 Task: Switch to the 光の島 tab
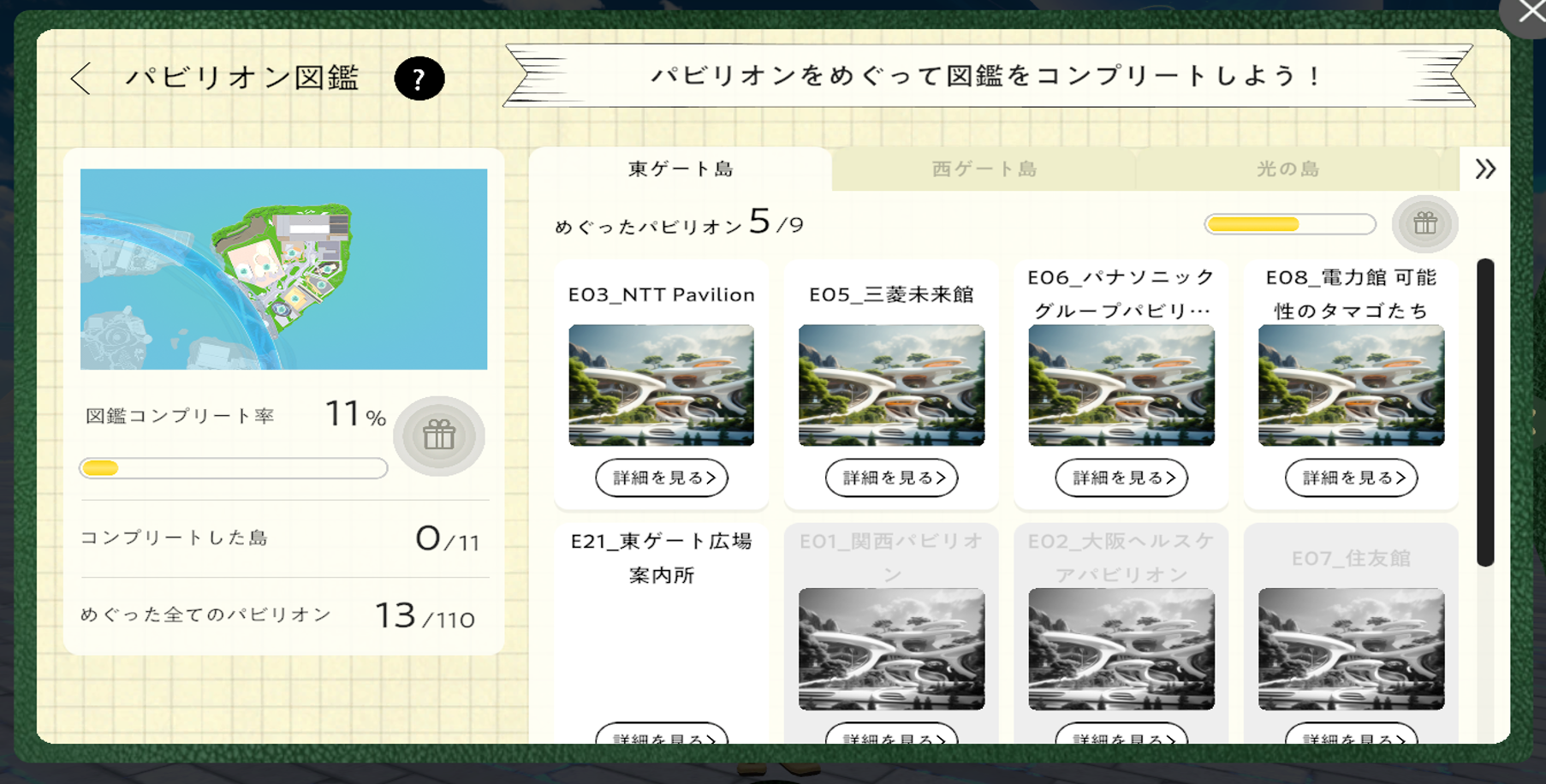(1287, 169)
